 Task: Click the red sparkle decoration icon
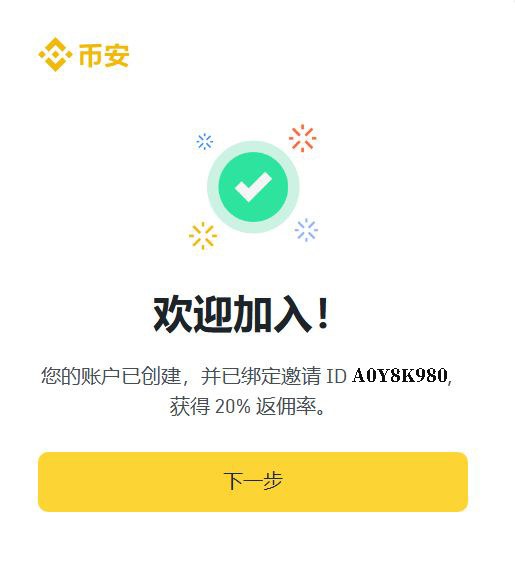pos(302,138)
